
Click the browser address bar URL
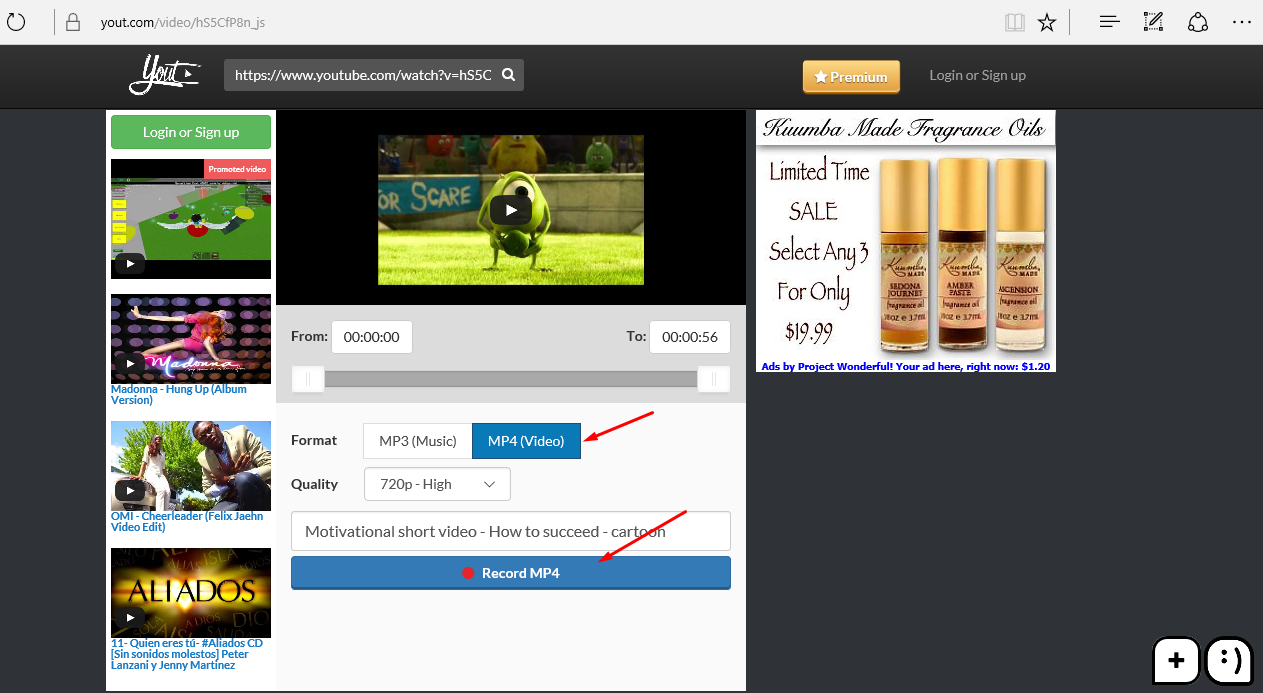pyautogui.click(x=183, y=22)
